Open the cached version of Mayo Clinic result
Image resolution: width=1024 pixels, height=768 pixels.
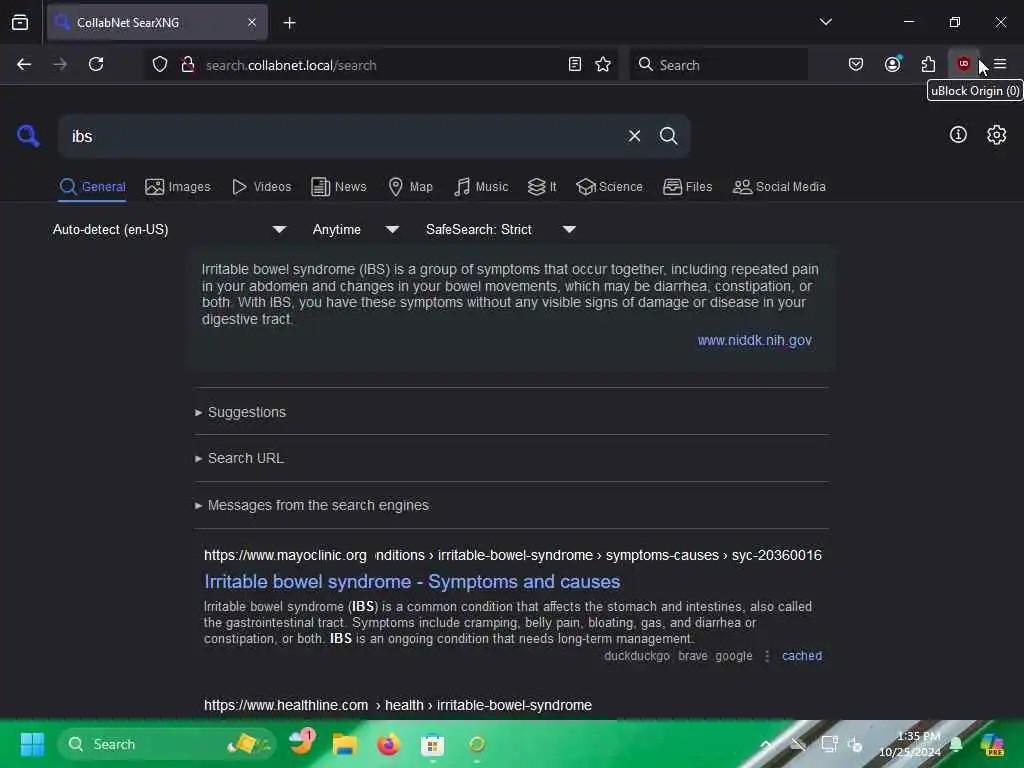pyautogui.click(x=802, y=656)
